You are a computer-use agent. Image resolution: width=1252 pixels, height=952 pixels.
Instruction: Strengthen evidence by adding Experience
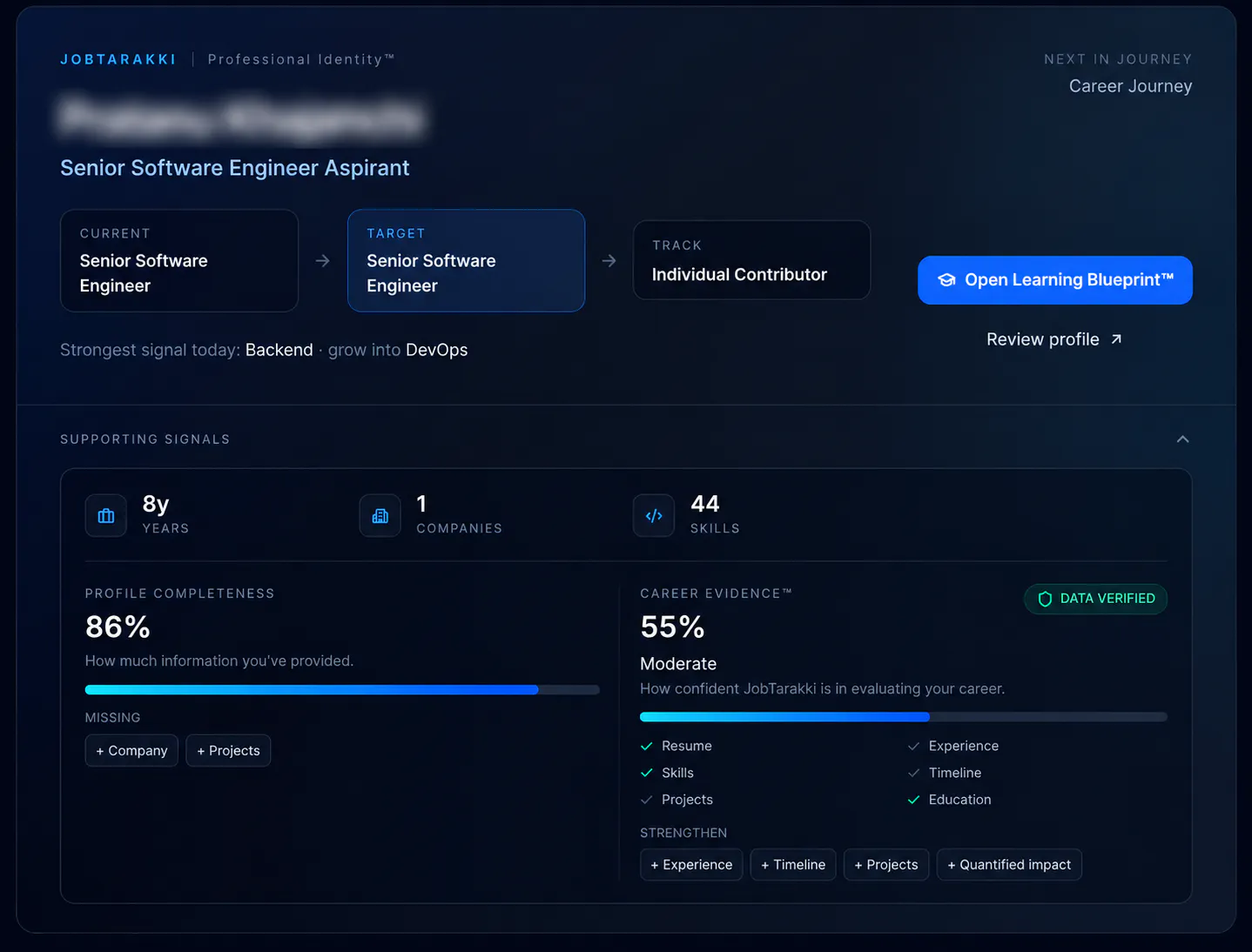(x=691, y=865)
